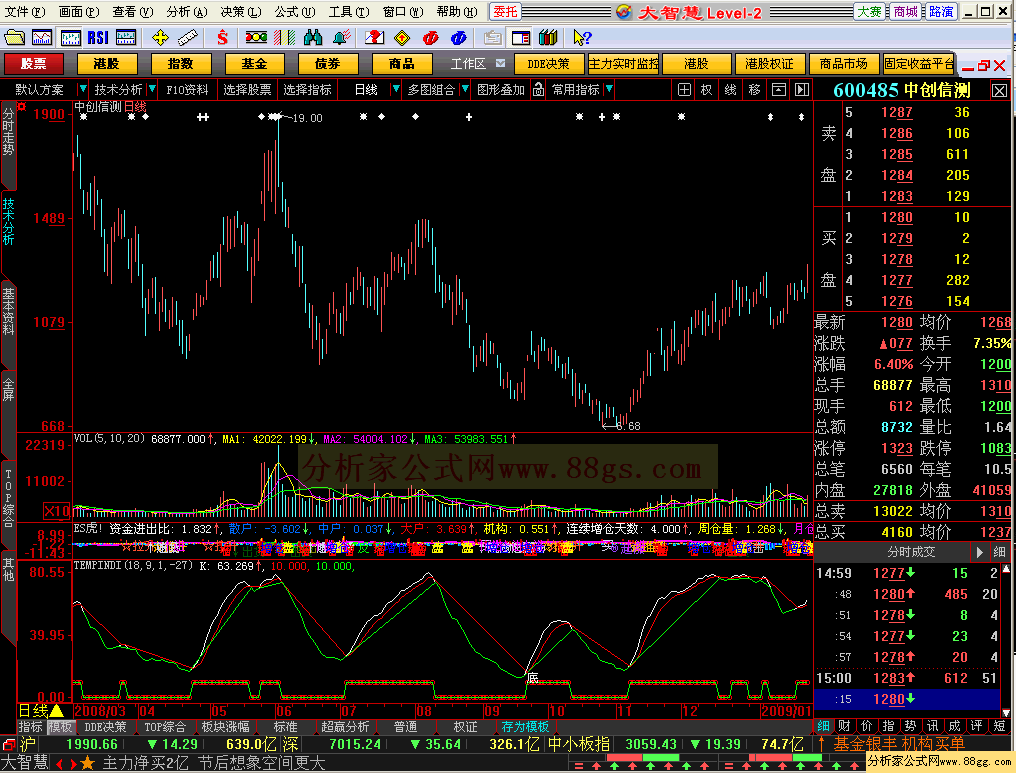Open the 分析(A) menu

187,12
